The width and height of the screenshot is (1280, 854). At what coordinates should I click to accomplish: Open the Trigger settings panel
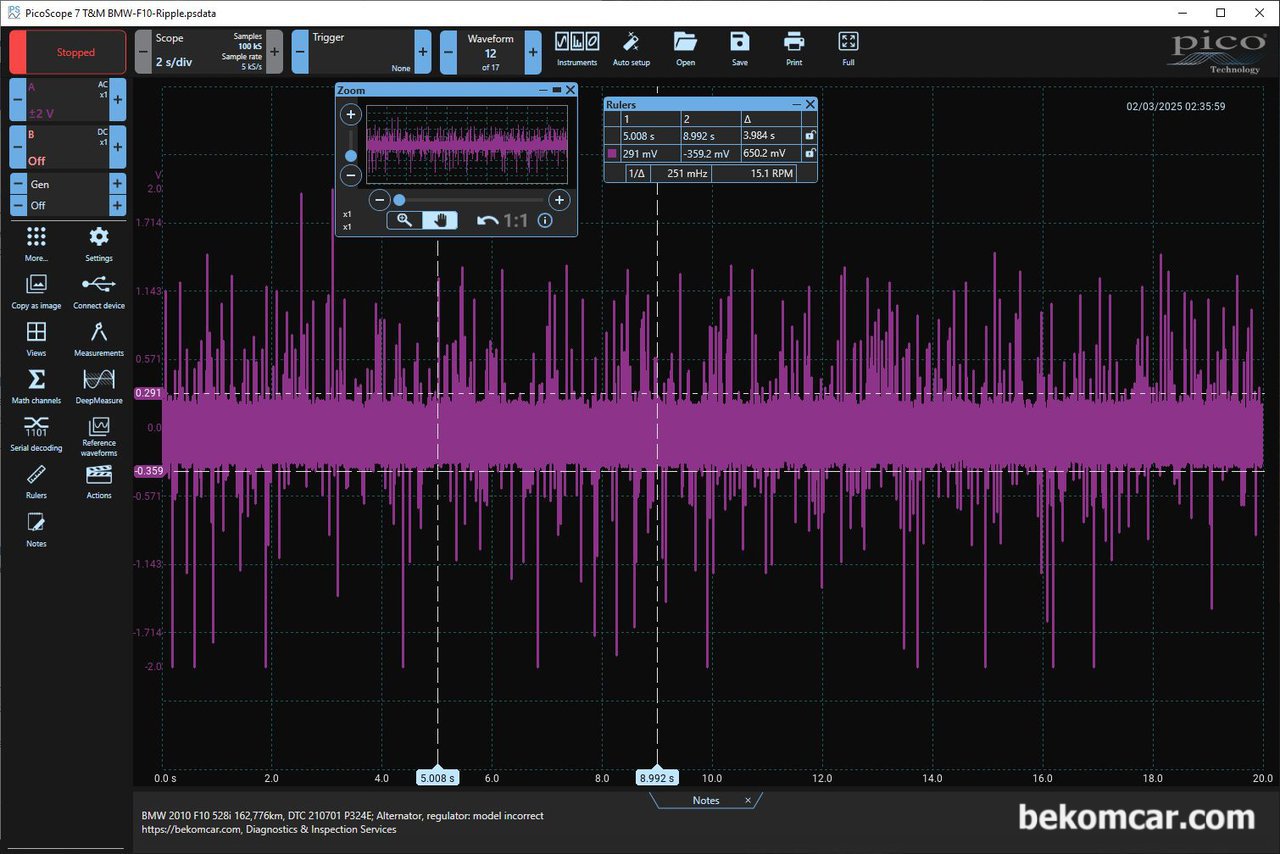click(361, 52)
